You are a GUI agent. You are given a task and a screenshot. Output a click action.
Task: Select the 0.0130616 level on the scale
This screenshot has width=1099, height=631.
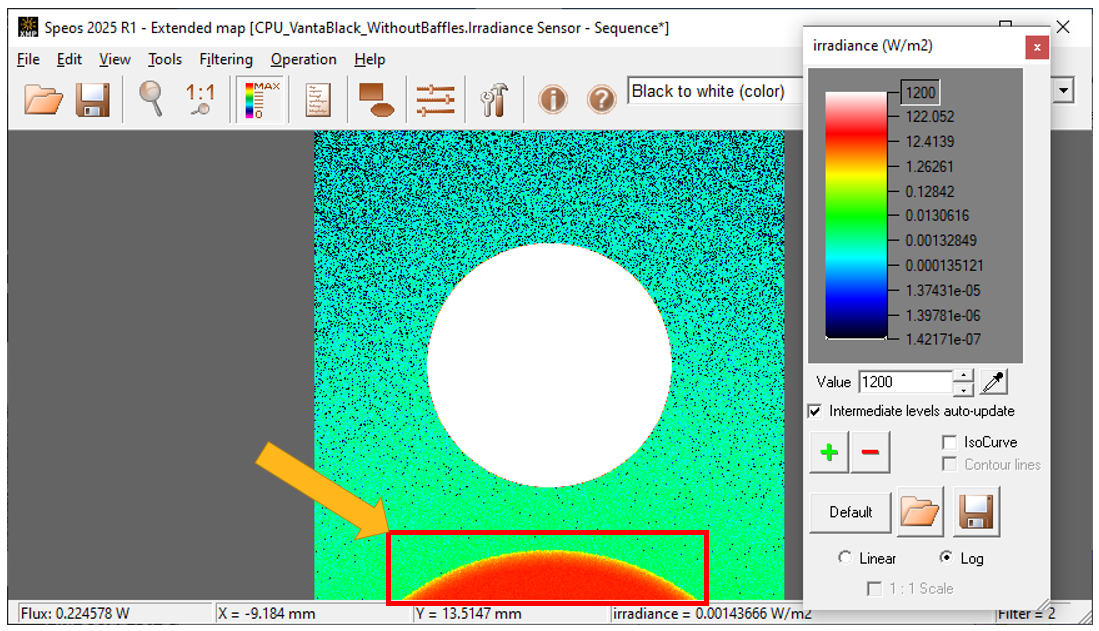pyautogui.click(x=937, y=216)
